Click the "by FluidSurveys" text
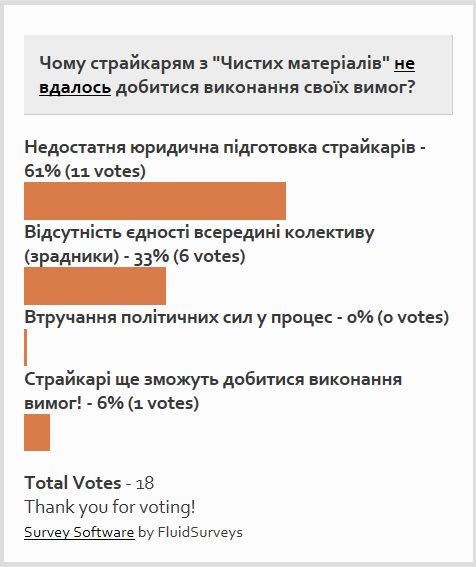Image resolution: width=476 pixels, height=567 pixels. click(x=190, y=532)
